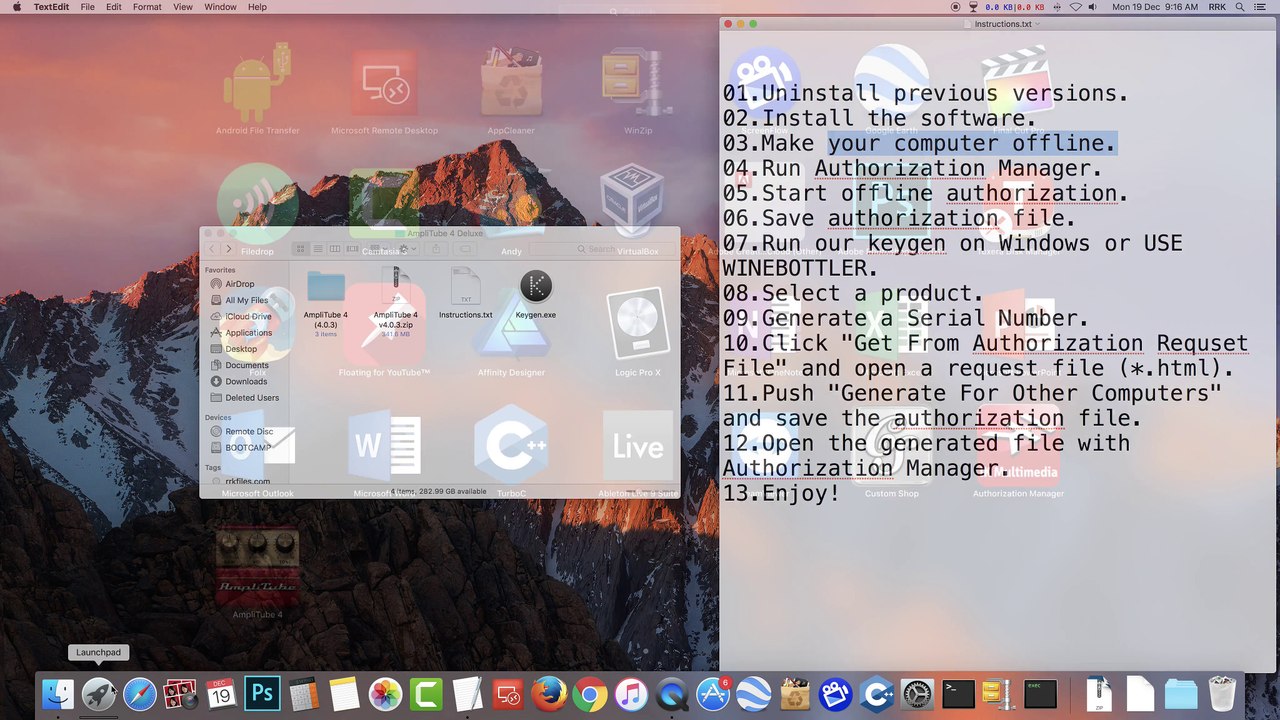Click the blue video camera icon in the Dock
The height and width of the screenshot is (720, 1280).
pos(836,694)
